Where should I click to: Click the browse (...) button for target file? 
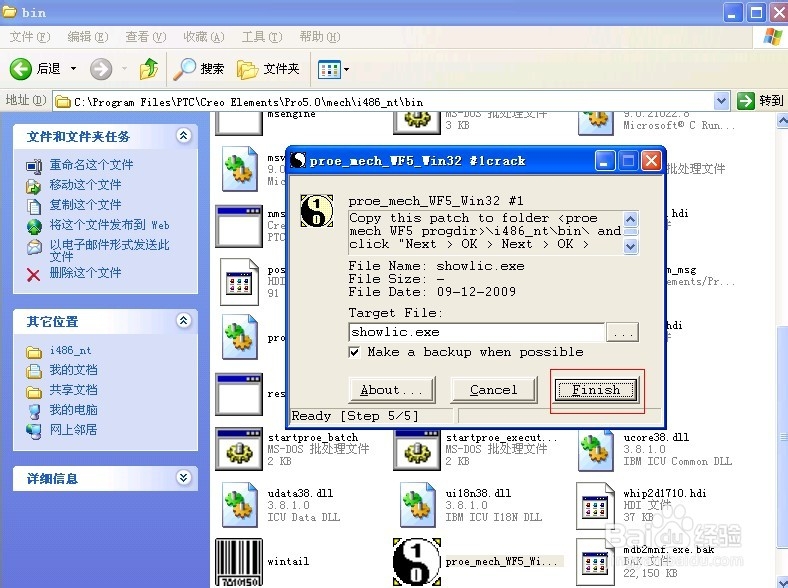click(x=623, y=332)
